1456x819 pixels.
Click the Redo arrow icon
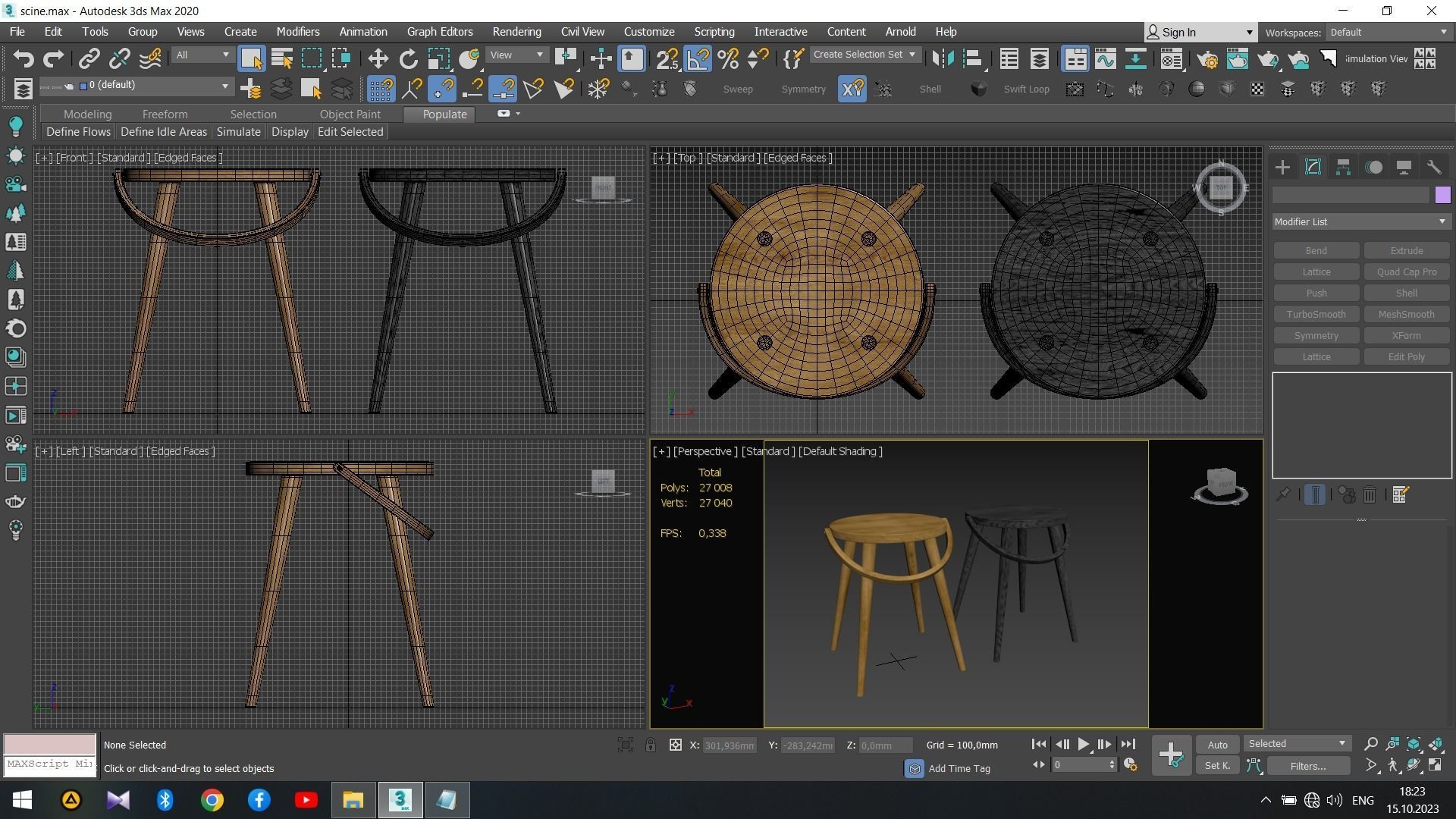coord(53,58)
